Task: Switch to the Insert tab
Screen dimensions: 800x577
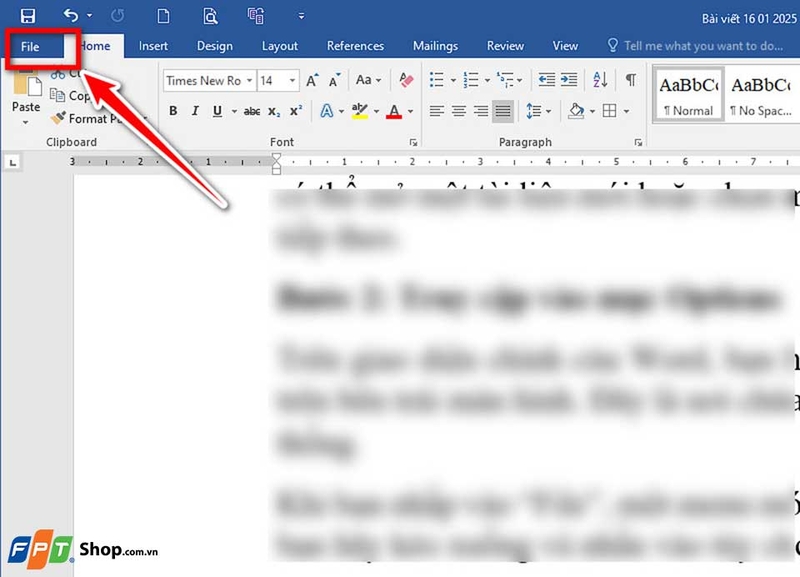Action: point(153,46)
